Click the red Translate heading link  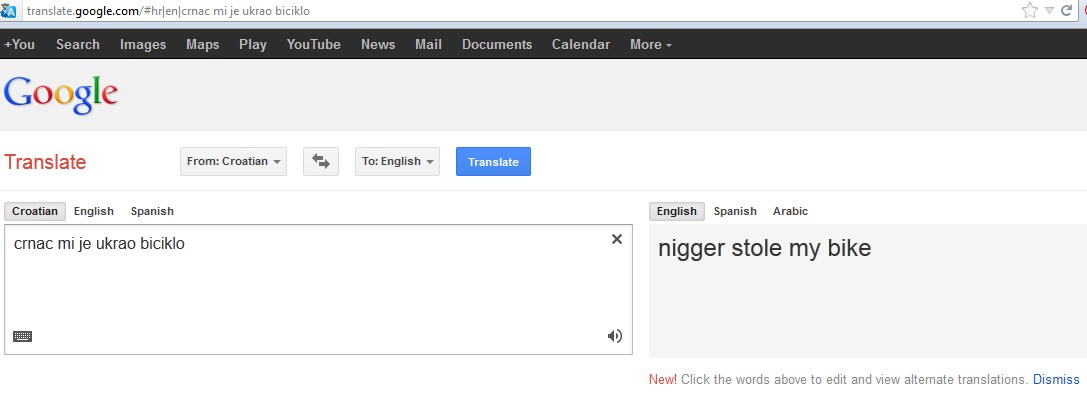(x=45, y=162)
